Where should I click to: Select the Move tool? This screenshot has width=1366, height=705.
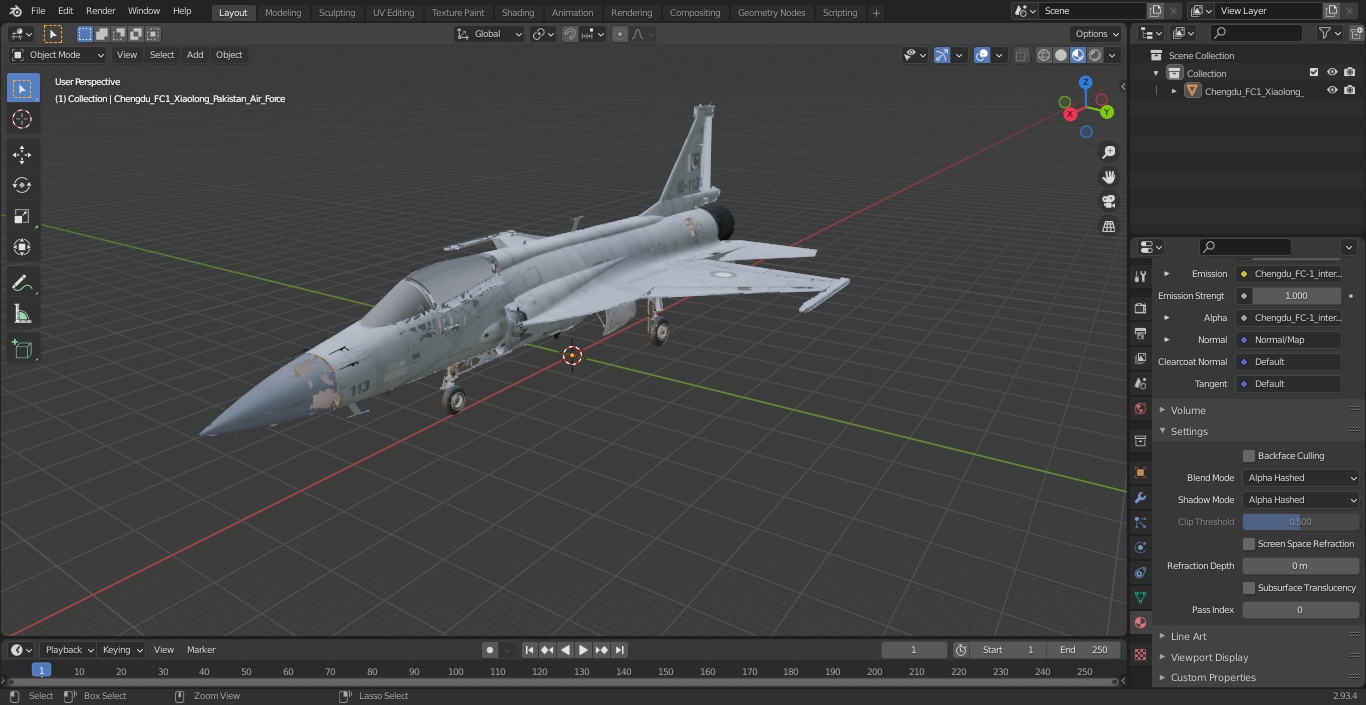pos(22,154)
